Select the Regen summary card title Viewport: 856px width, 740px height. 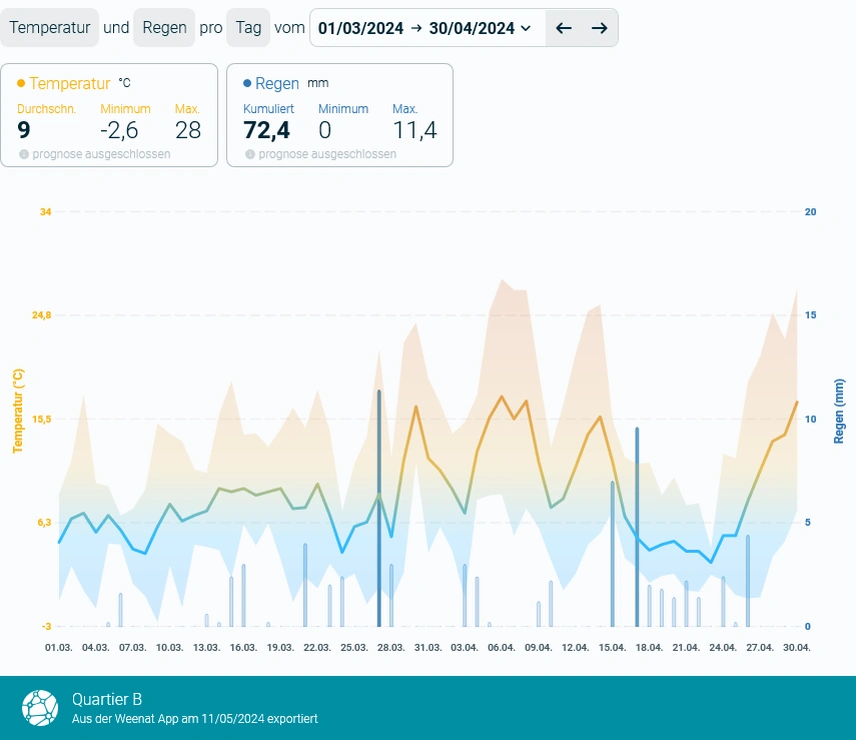pos(277,83)
